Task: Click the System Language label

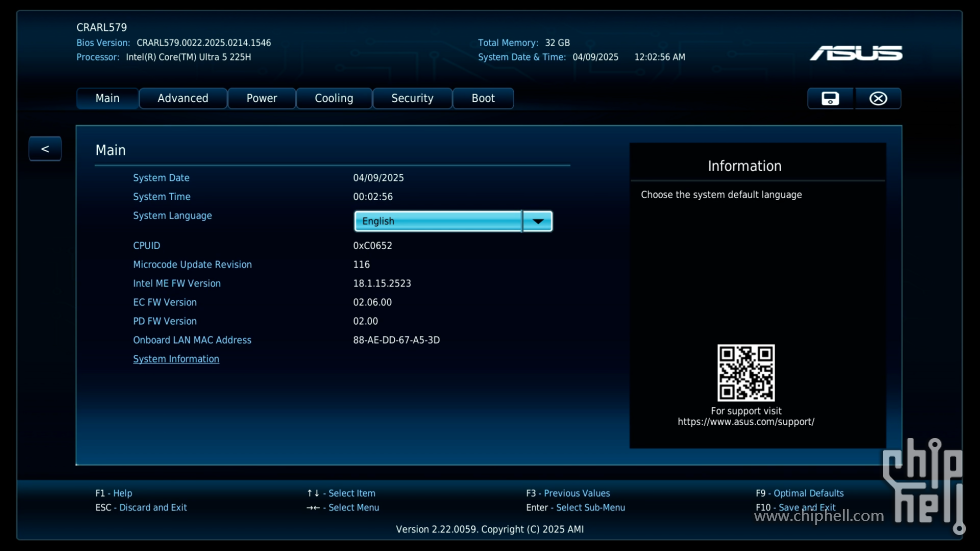Action: tap(172, 216)
